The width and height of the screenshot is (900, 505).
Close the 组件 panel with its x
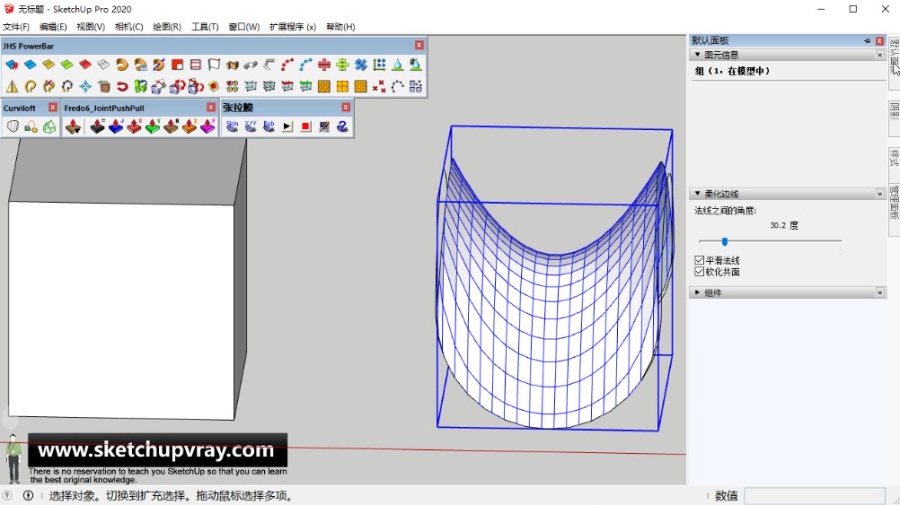880,293
